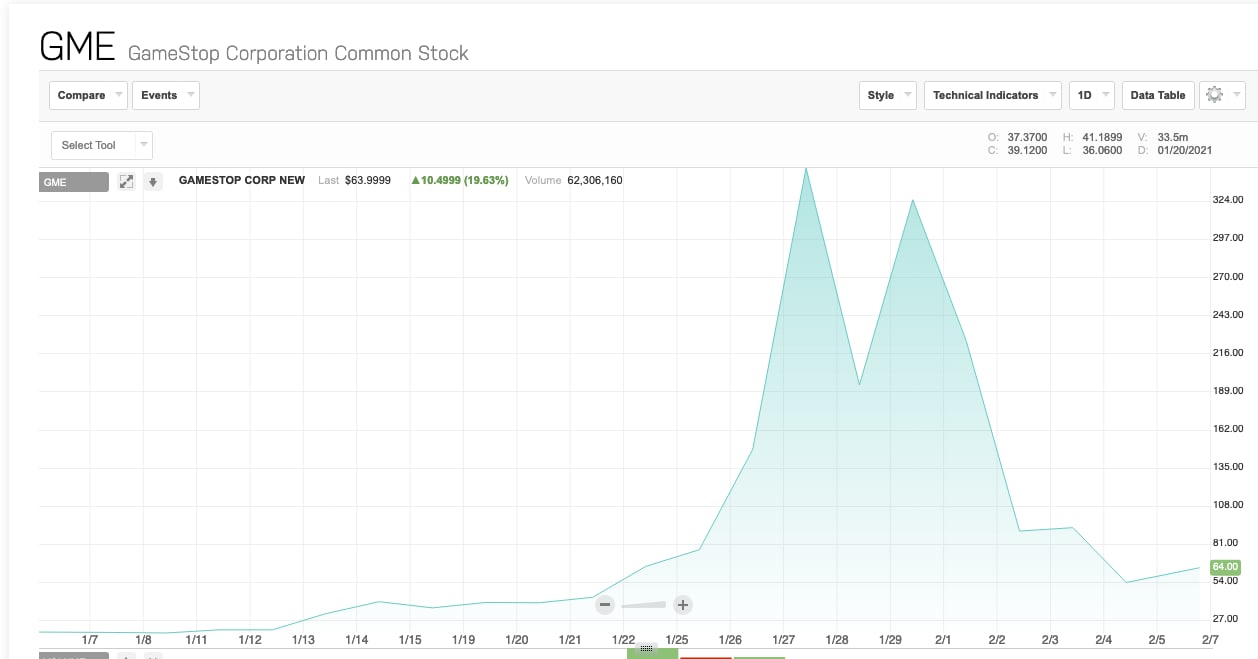Click the 39.1200 close price readout
This screenshot has height=659, width=1258.
[1027, 151]
